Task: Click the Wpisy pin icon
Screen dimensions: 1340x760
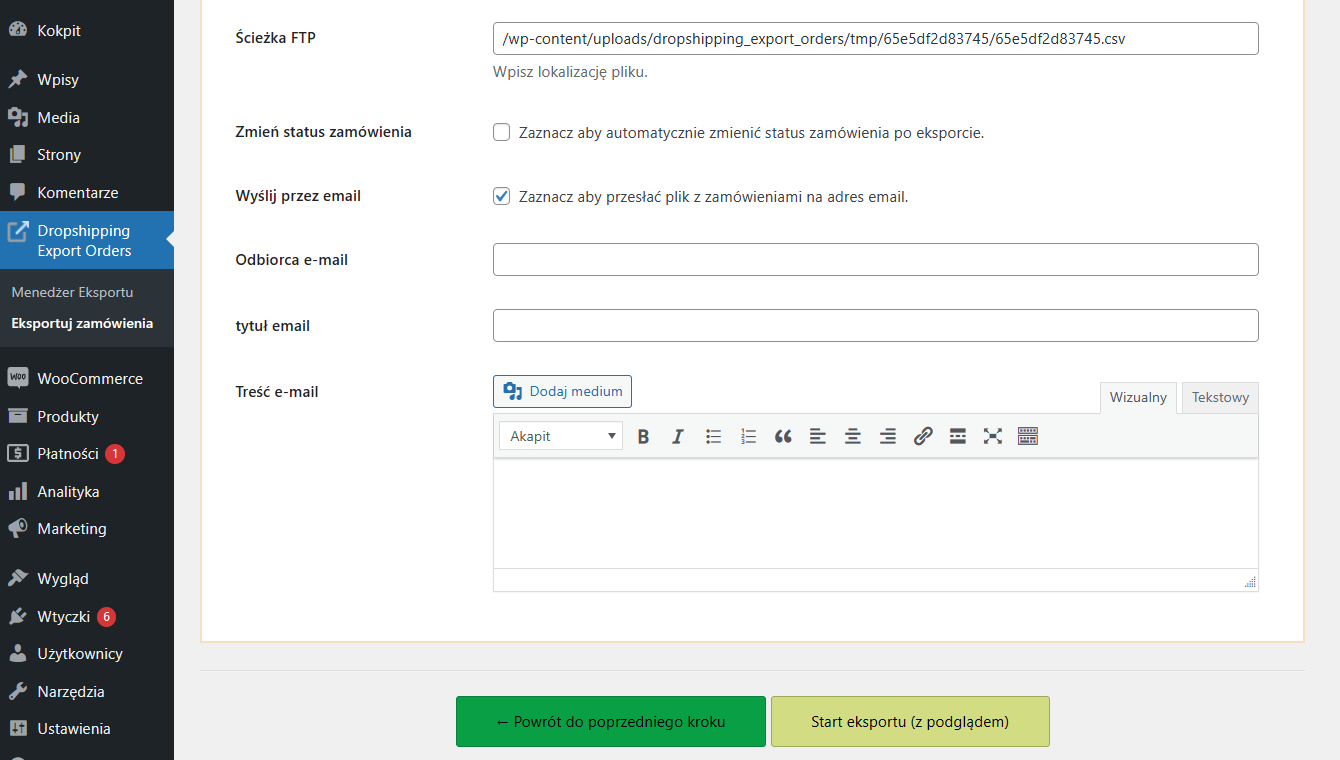Action: [x=17, y=79]
